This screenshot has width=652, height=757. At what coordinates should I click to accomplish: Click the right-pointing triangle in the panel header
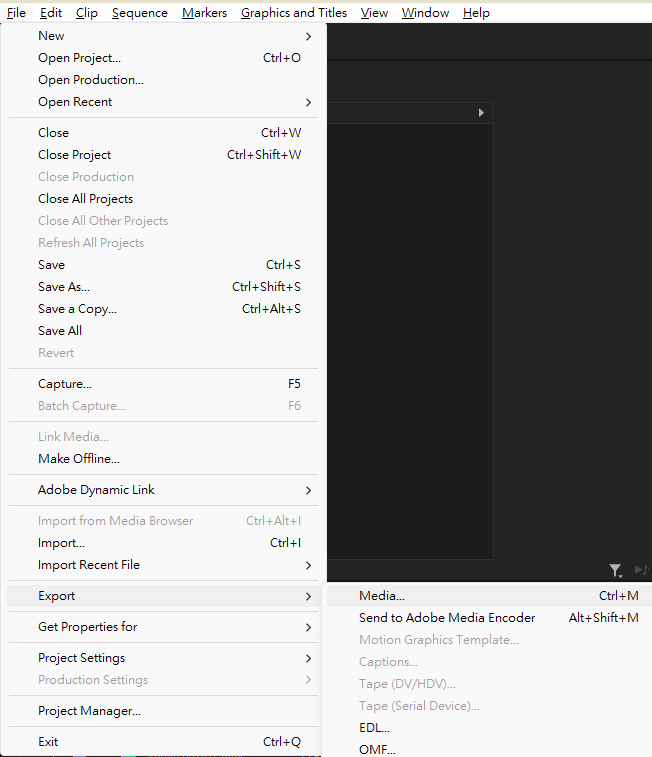pos(481,113)
